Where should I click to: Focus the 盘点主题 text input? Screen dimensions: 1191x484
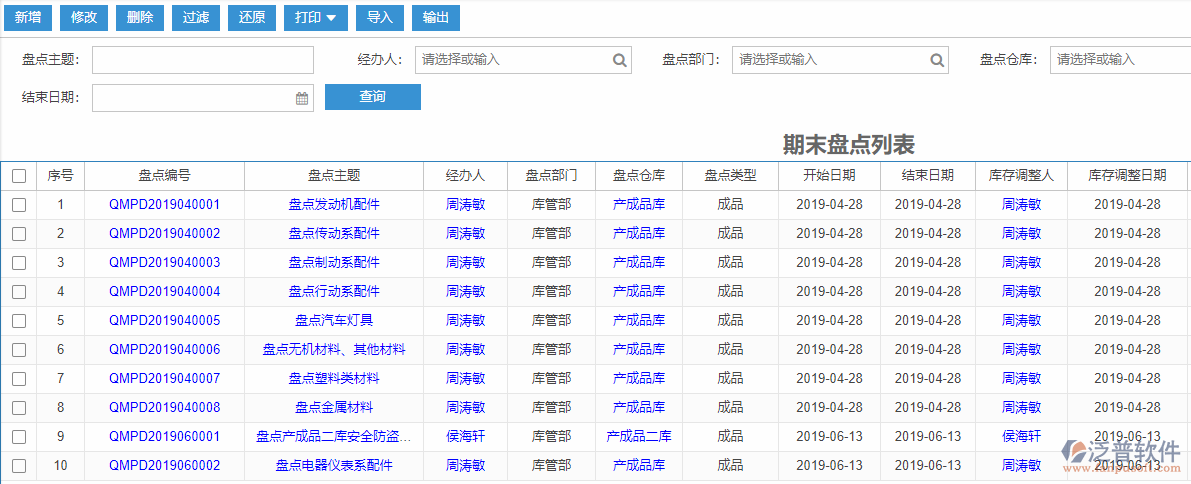point(203,60)
